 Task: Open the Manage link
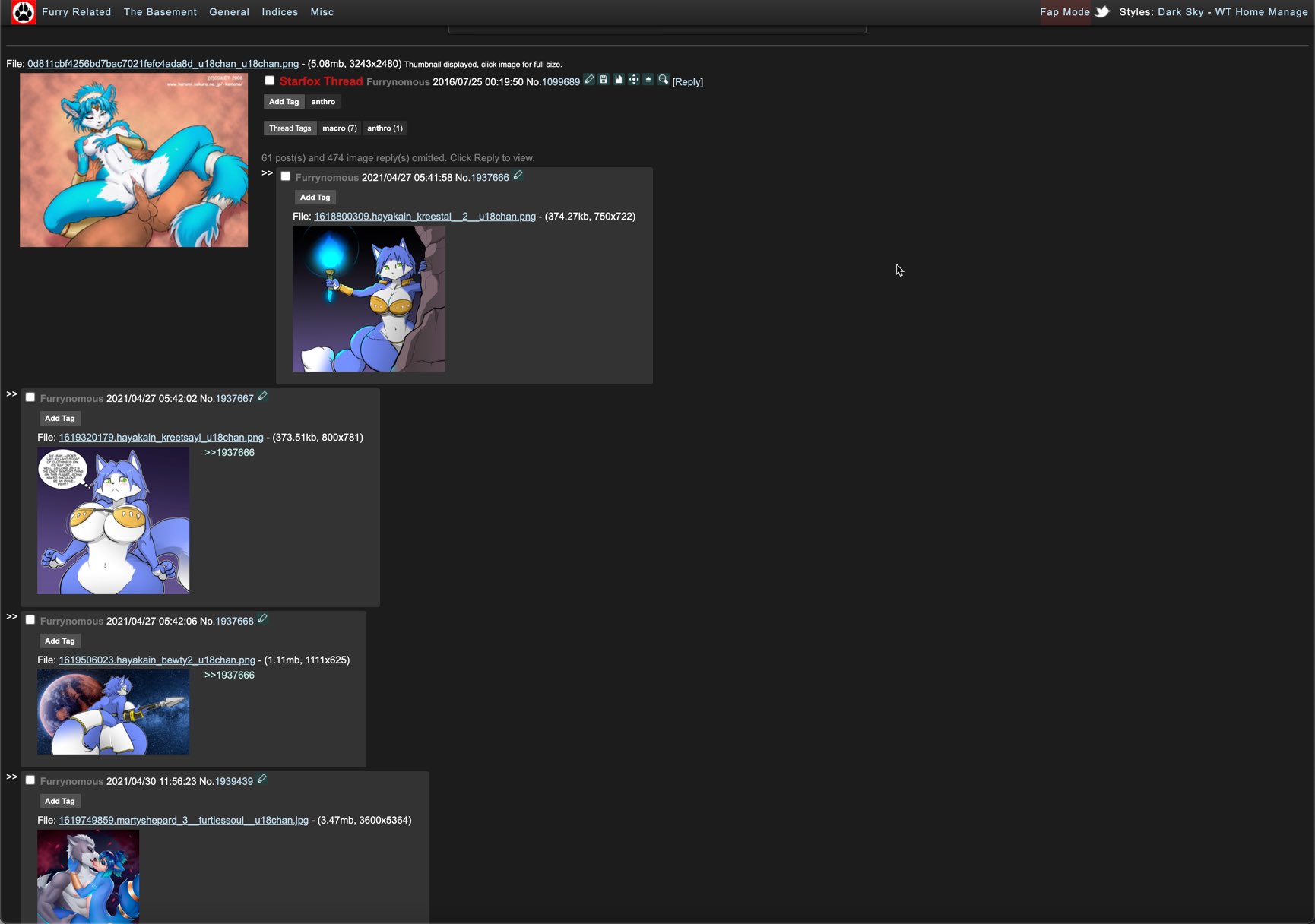[1288, 12]
